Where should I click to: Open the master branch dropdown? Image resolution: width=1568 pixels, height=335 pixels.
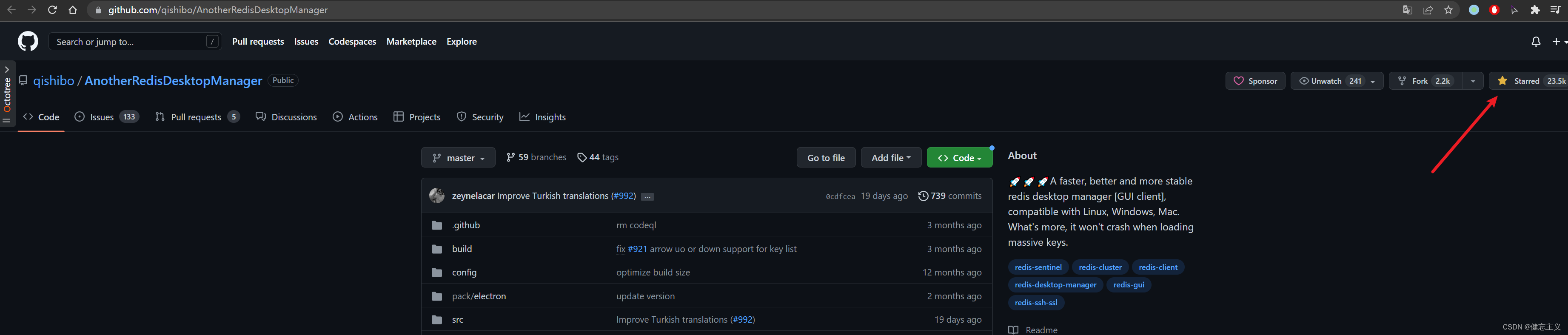[x=458, y=157]
